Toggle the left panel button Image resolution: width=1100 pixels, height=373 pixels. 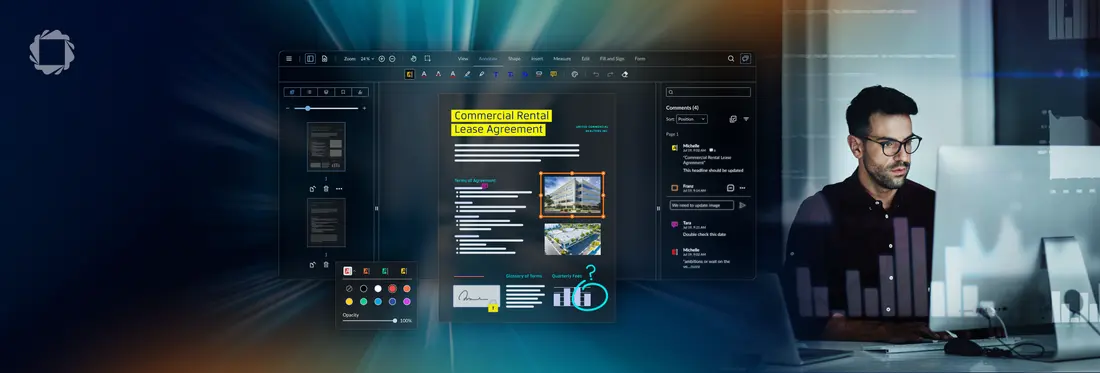310,59
